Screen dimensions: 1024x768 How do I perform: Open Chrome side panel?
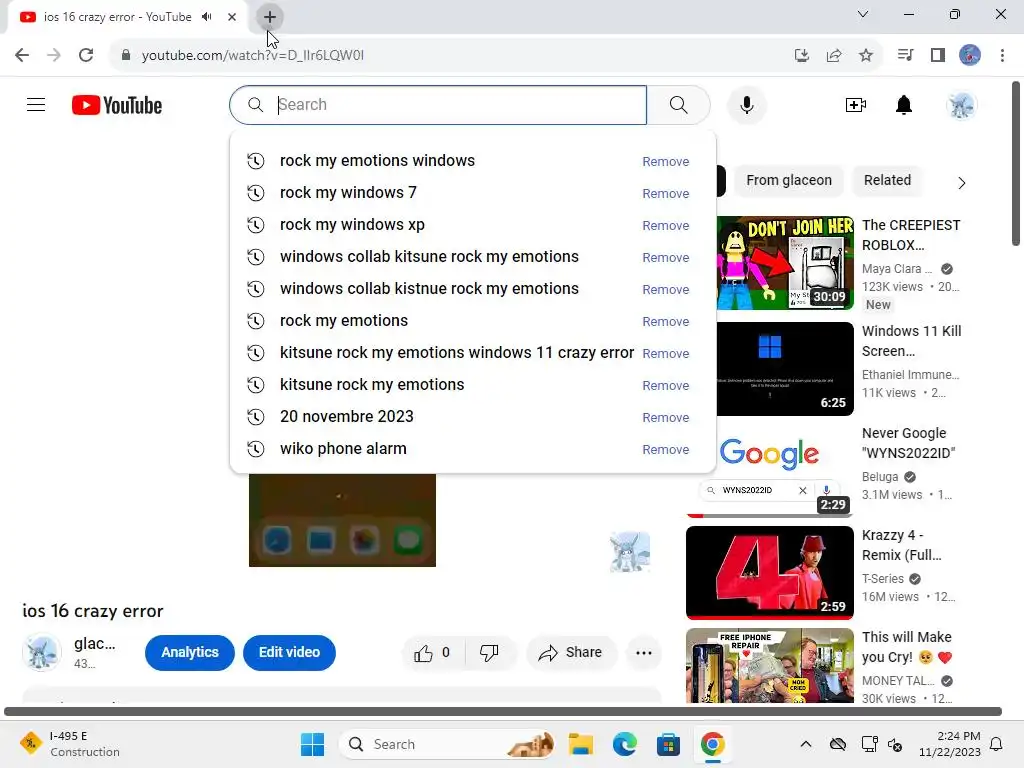pyautogui.click(x=938, y=56)
